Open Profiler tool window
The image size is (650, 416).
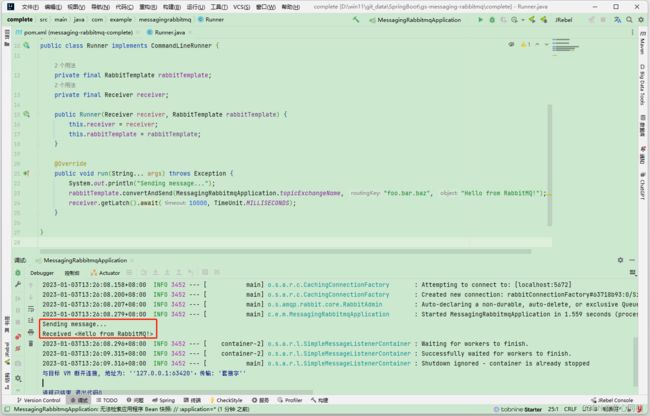(x=290, y=400)
